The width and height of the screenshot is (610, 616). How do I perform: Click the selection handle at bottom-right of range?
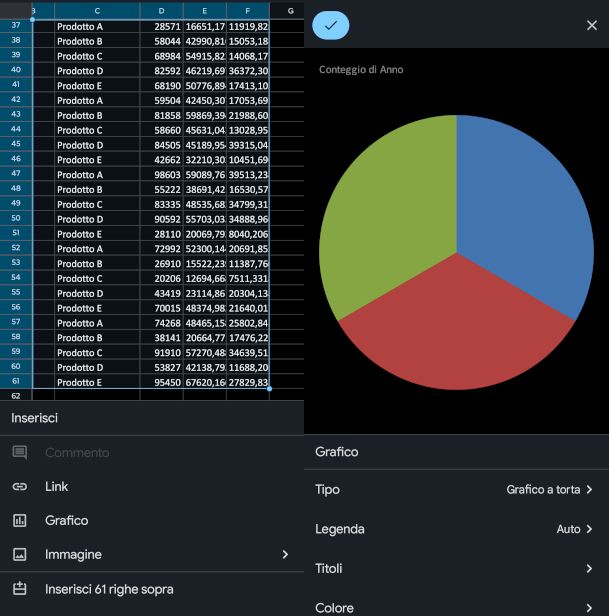[x=269, y=389]
